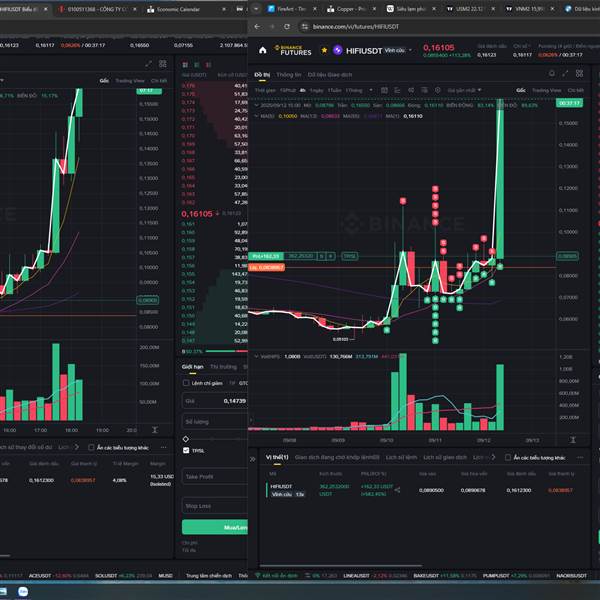
Task: Collapse the Vol indicator legend chevron
Action: click(256, 356)
